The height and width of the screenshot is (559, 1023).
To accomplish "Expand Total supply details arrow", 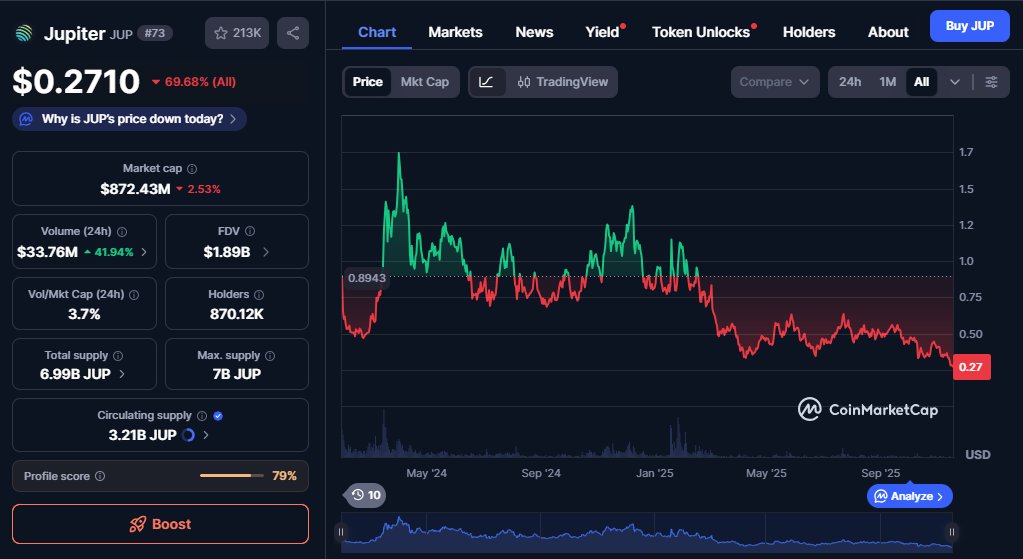I will coord(122,374).
